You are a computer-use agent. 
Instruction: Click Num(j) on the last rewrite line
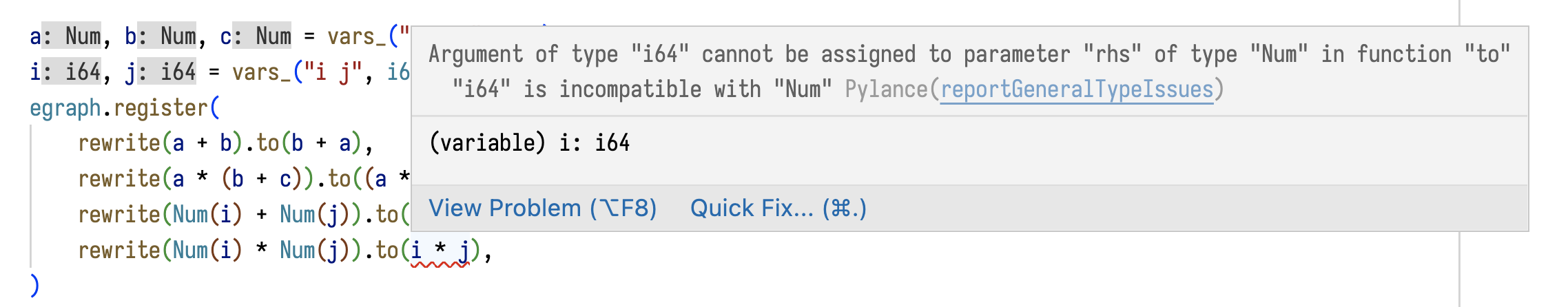(315, 251)
